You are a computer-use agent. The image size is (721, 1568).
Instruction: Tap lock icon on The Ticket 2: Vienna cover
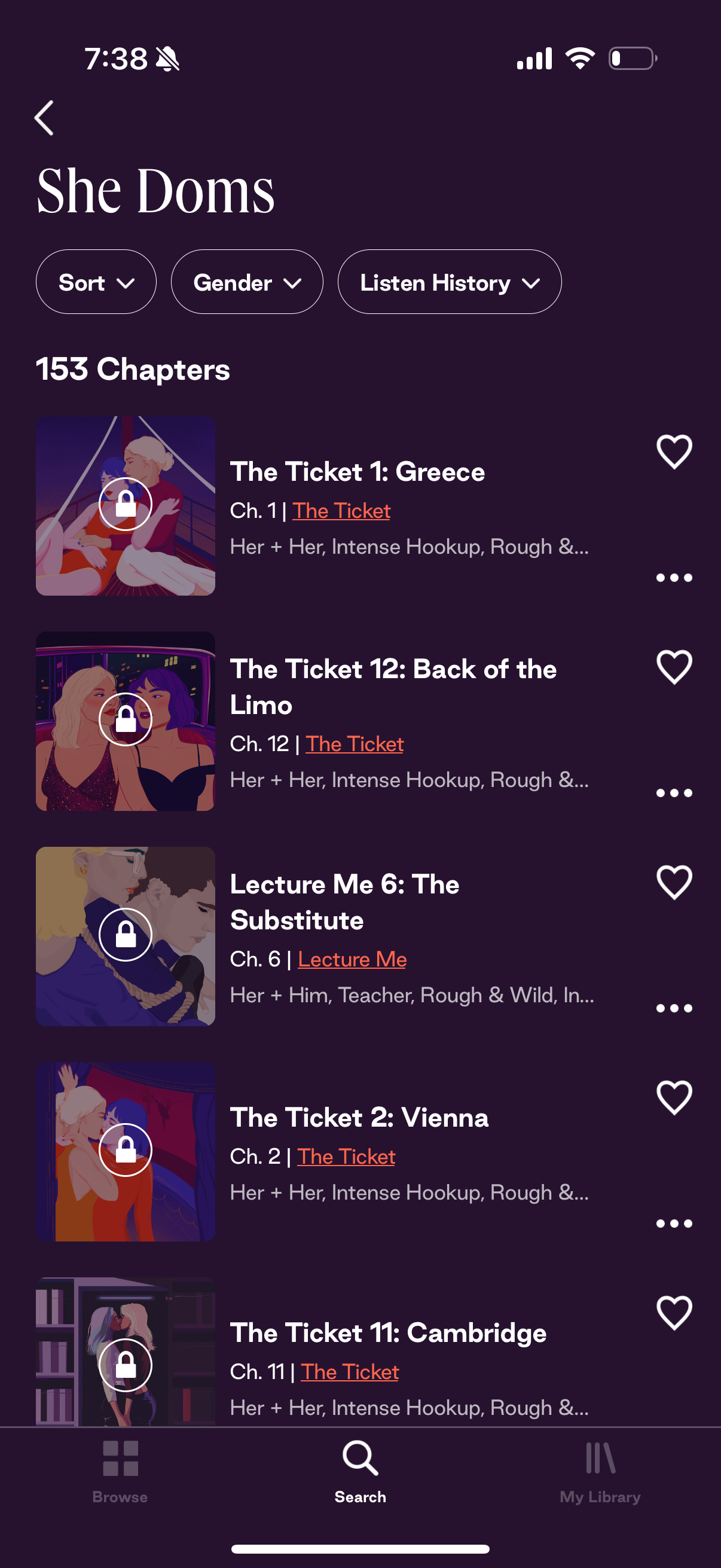pos(126,1150)
